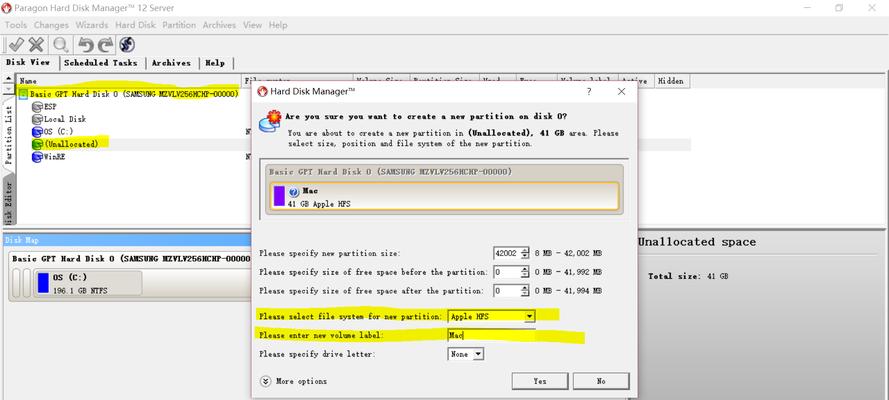Click Yes to create the partition
This screenshot has height=400, width=889.
(x=540, y=381)
